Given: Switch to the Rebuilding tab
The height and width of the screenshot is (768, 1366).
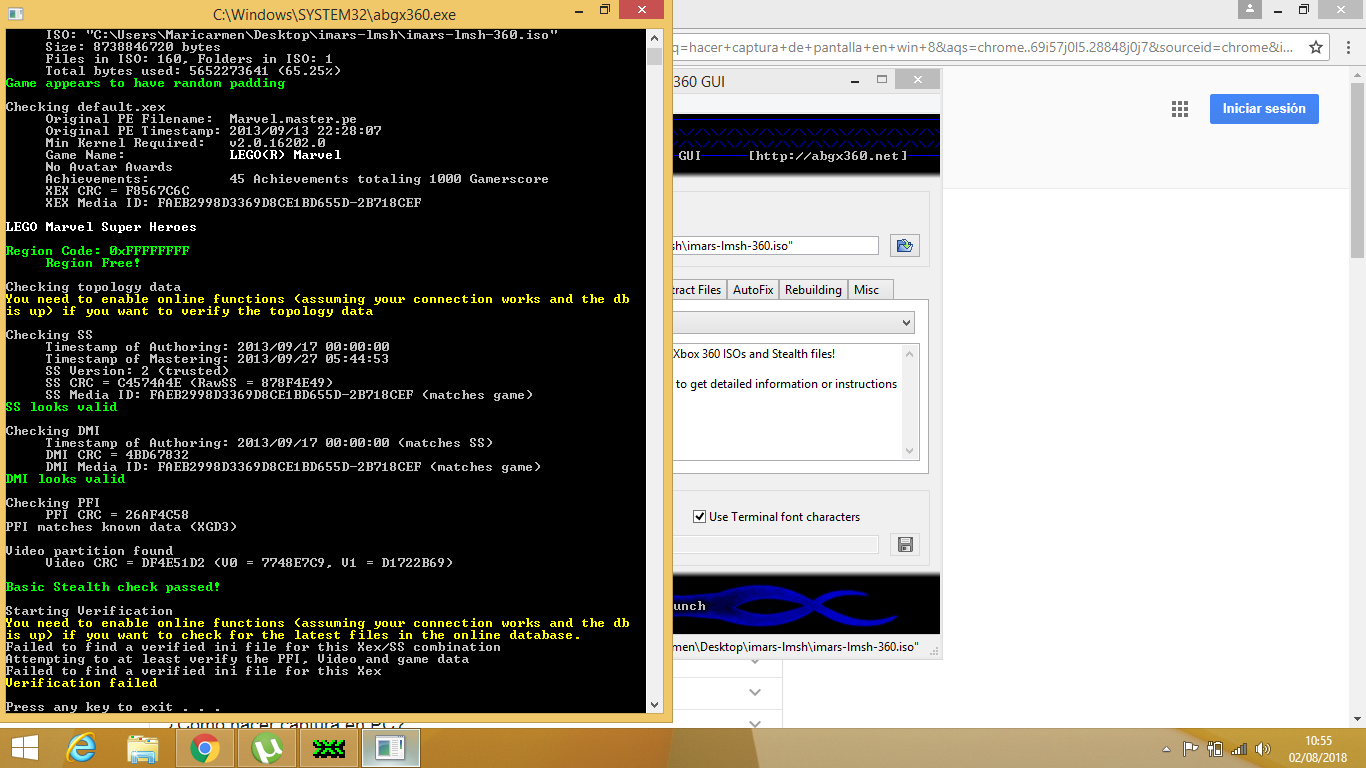Looking at the screenshot, I should (812, 290).
